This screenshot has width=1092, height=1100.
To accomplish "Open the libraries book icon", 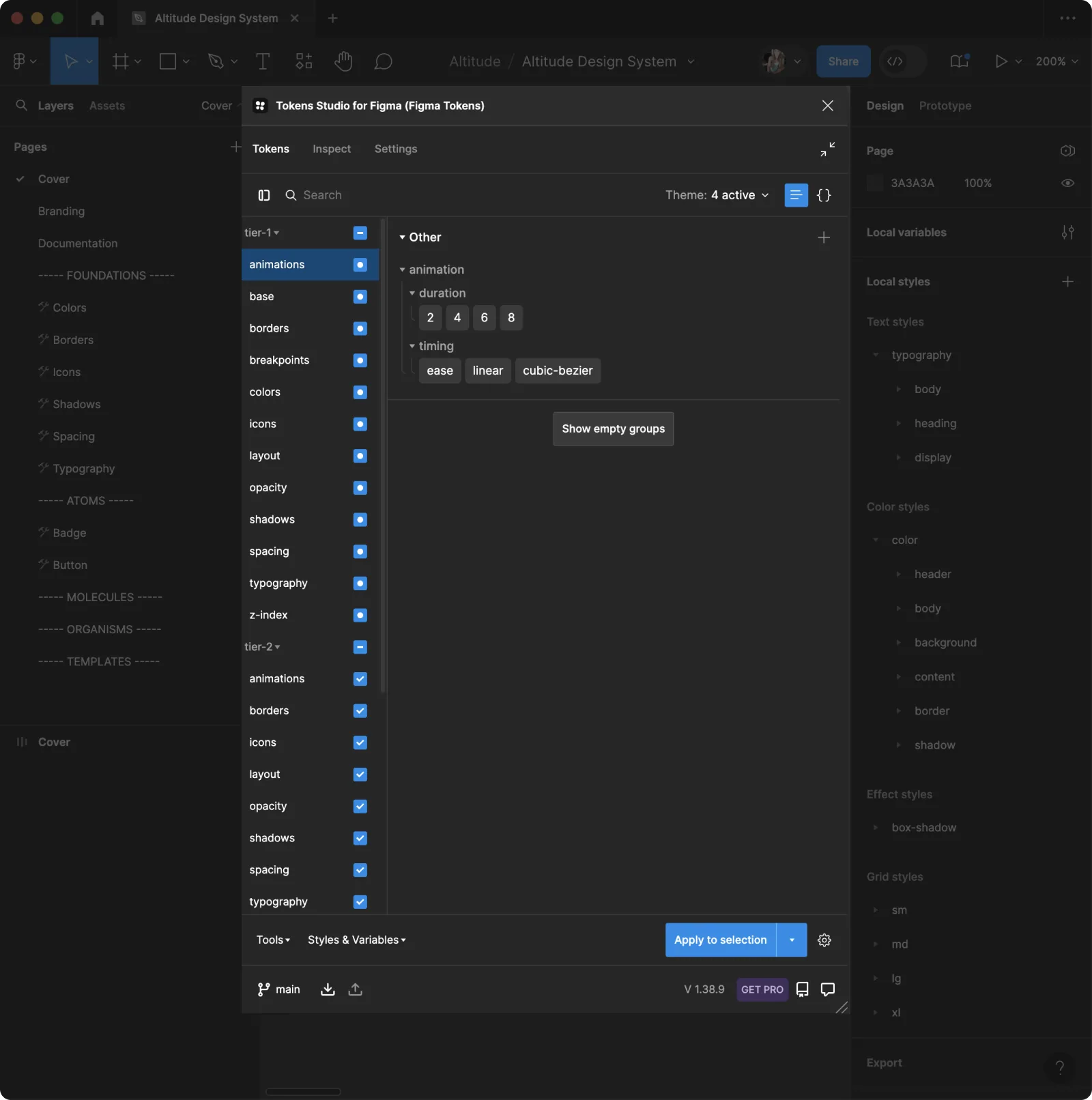I will point(960,61).
